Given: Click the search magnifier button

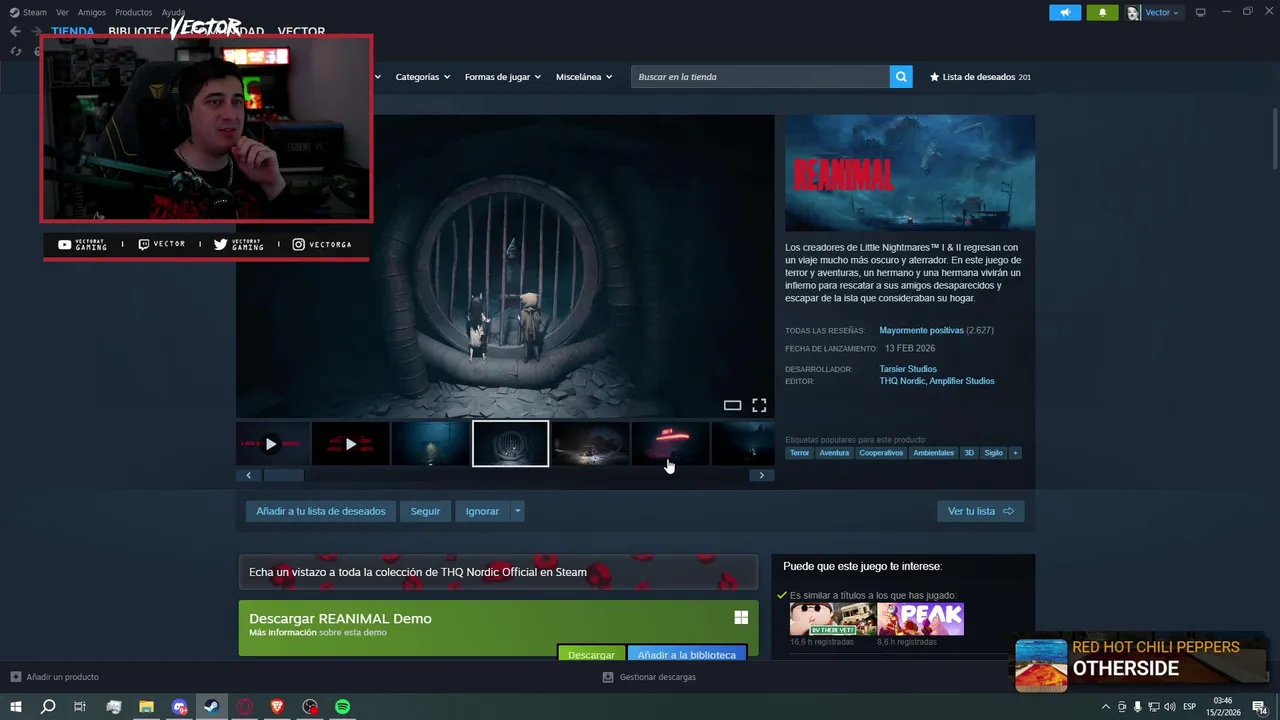Looking at the screenshot, I should [x=901, y=77].
